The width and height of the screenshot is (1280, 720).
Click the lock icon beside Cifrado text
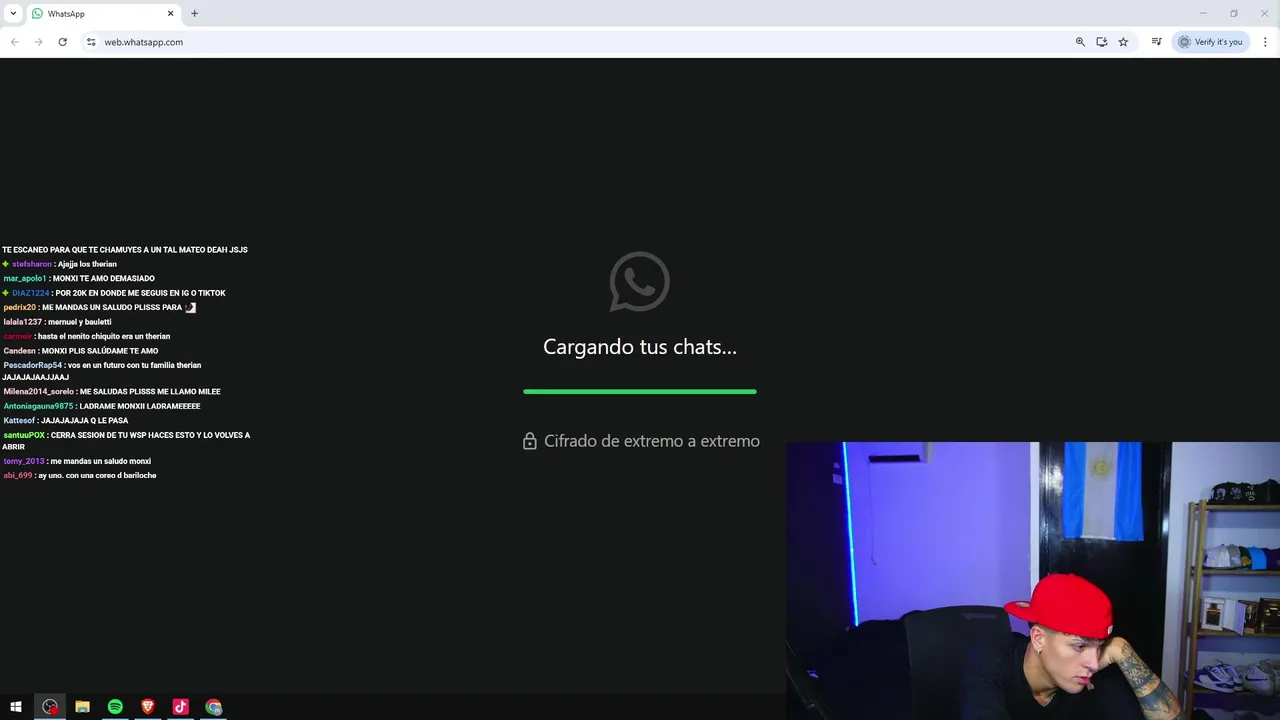(530, 441)
